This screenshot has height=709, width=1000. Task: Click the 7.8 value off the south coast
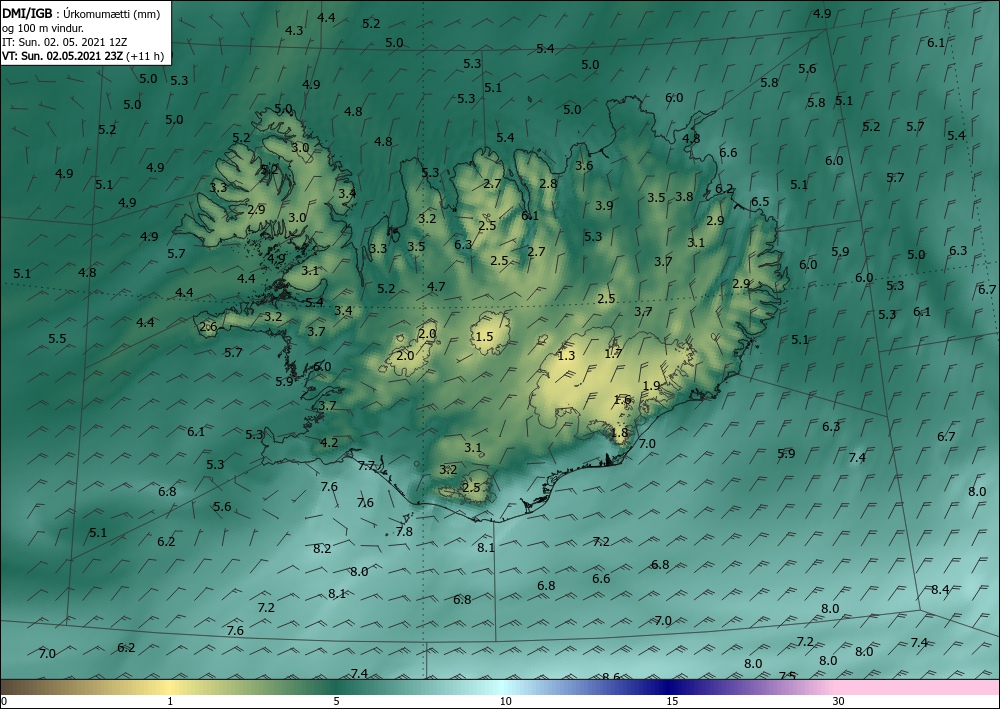point(404,532)
